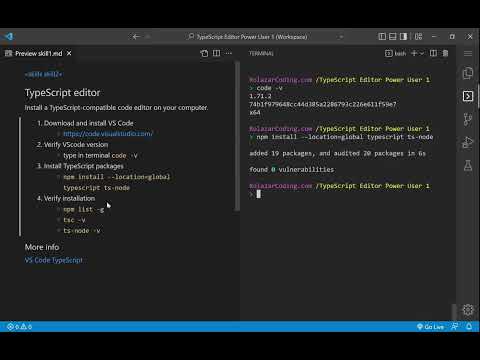Go forward with the right arrow
This screenshot has width=480, height=360.
(x=148, y=37)
